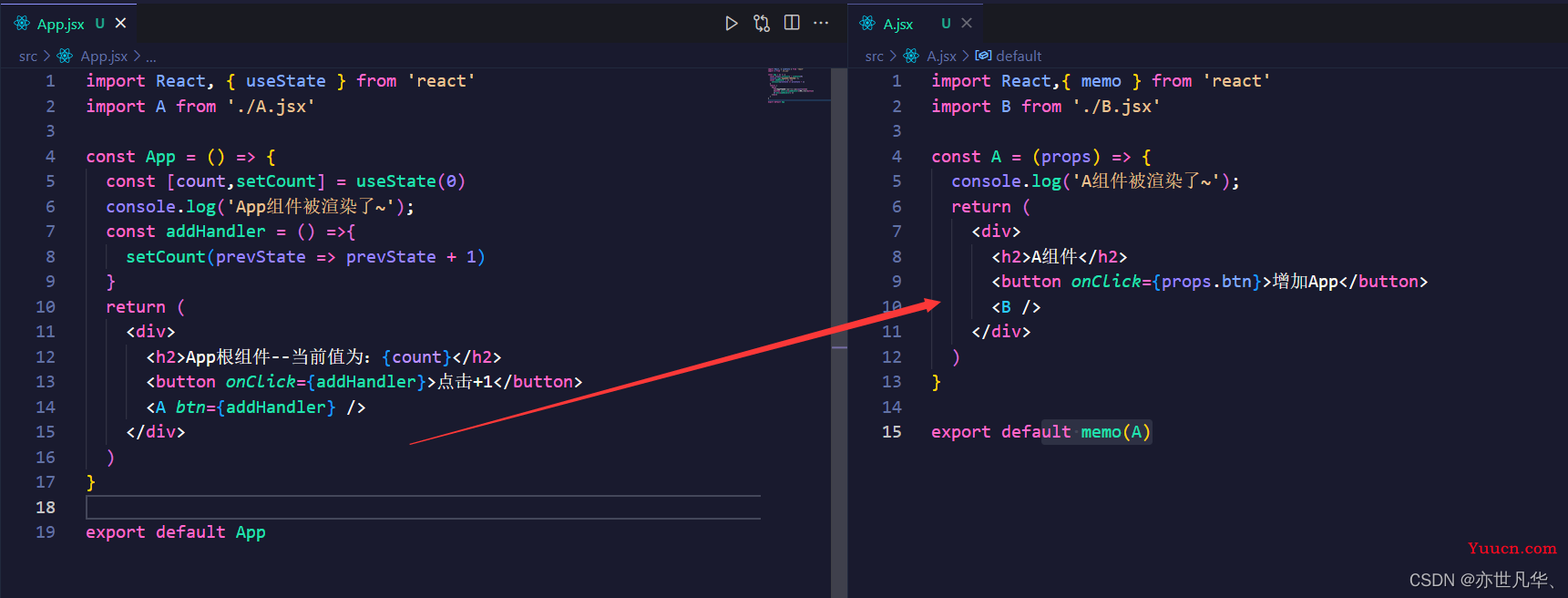This screenshot has height=598, width=1568.
Task: Close the App.jsx tab
Action: 120,24
